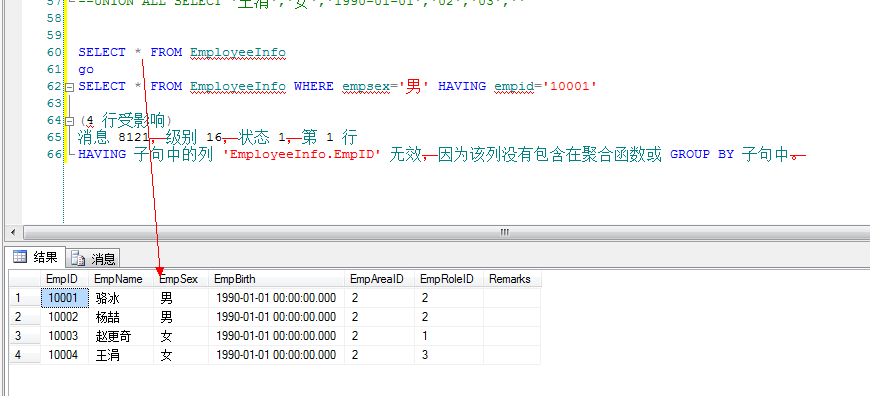Click EmployeeInfo in line 60 query
The height and width of the screenshot is (396, 870).
pyautogui.click(x=237, y=53)
